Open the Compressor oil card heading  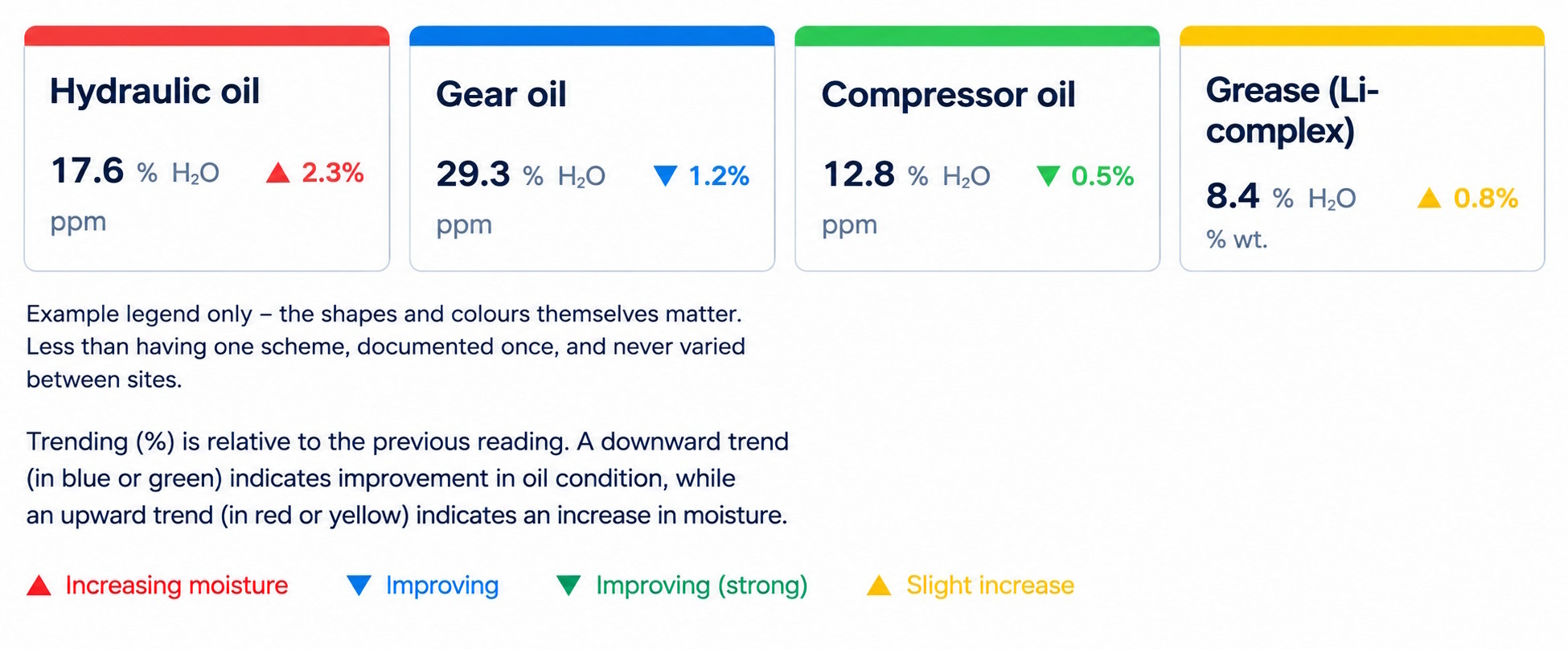(x=948, y=94)
